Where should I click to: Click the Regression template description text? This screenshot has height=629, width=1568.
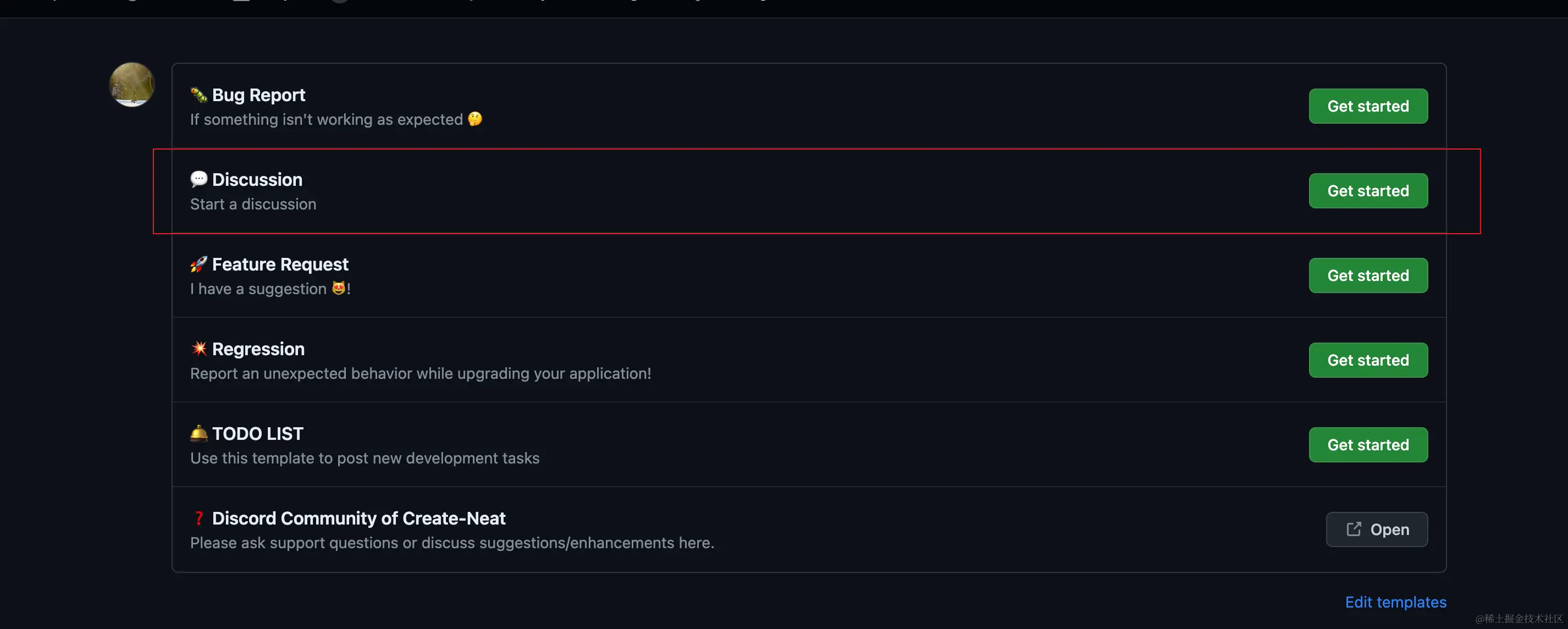(421, 373)
